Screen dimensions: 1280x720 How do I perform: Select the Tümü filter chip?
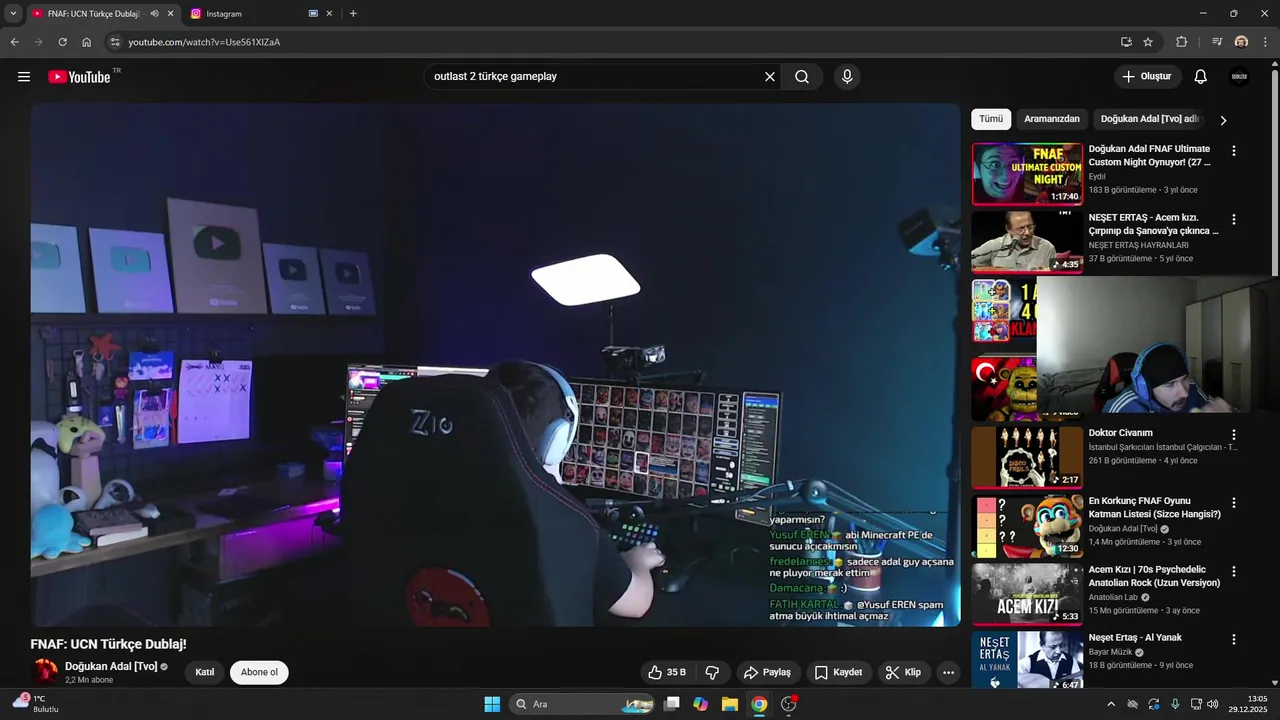pyautogui.click(x=991, y=119)
